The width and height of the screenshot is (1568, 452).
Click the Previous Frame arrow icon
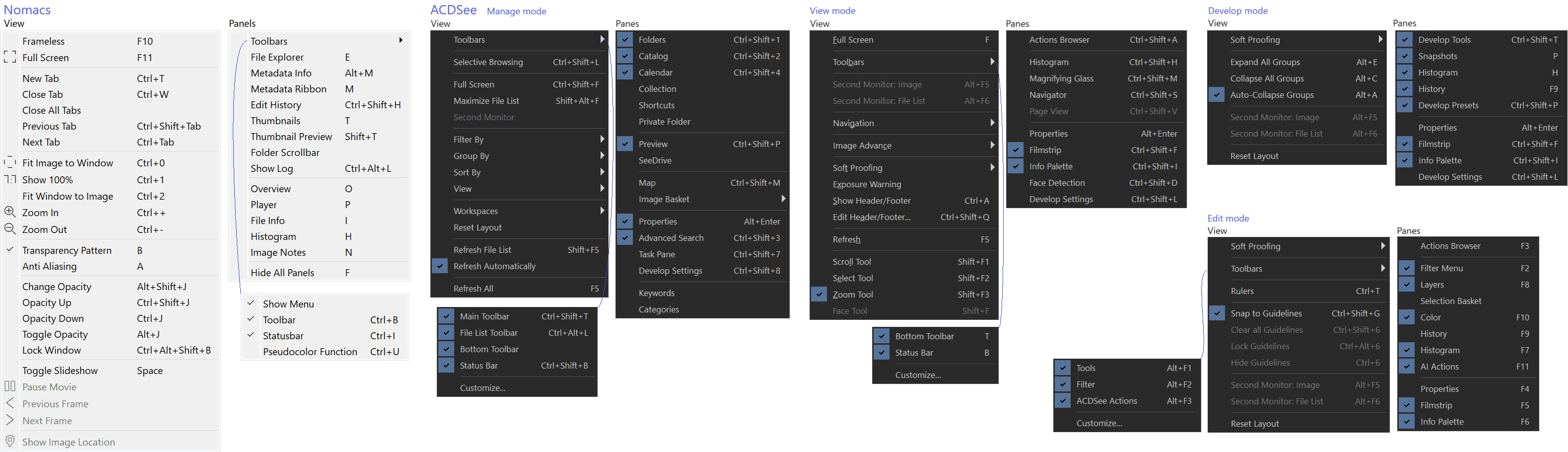pyautogui.click(x=10, y=403)
